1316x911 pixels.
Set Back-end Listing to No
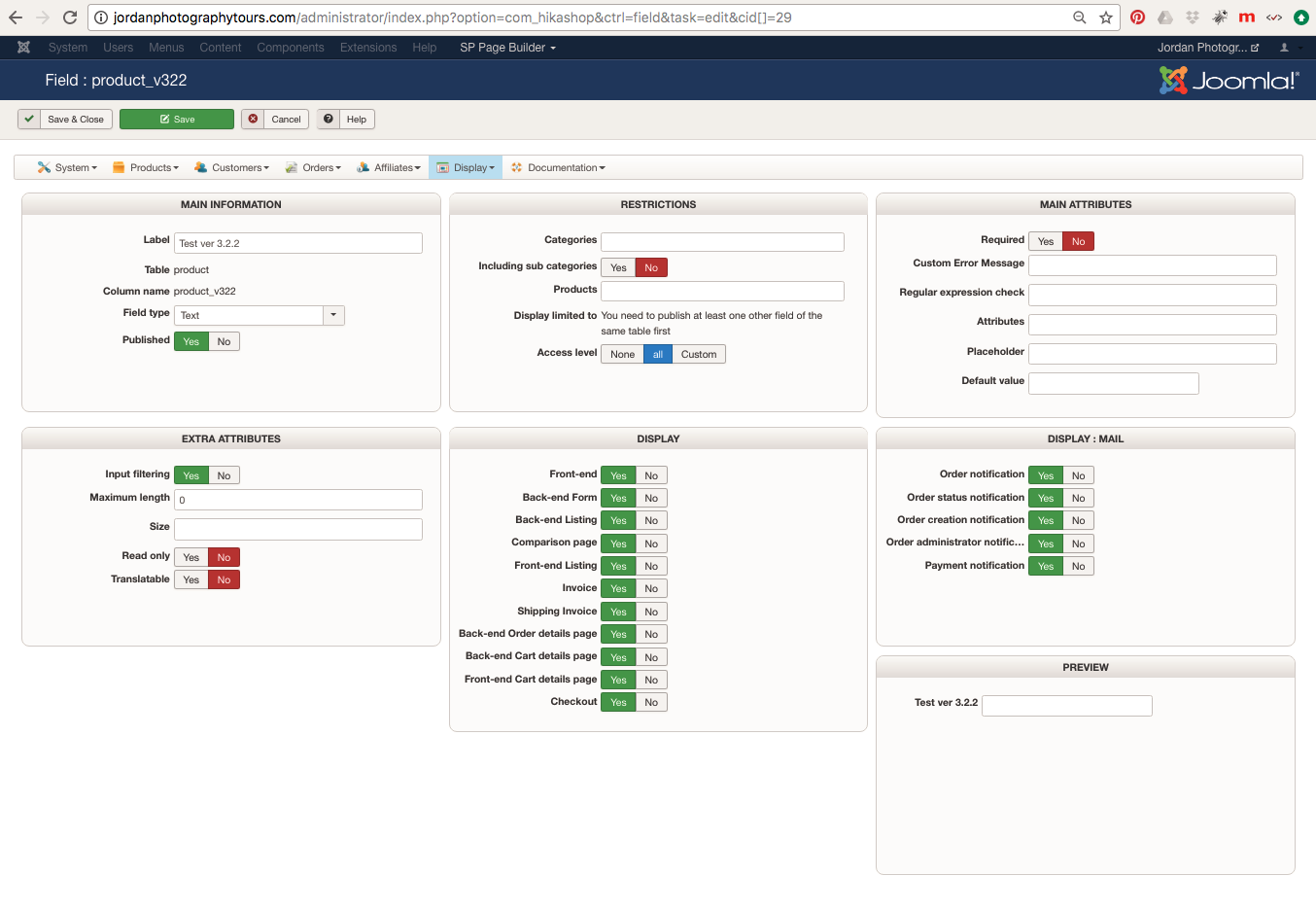[x=651, y=520]
